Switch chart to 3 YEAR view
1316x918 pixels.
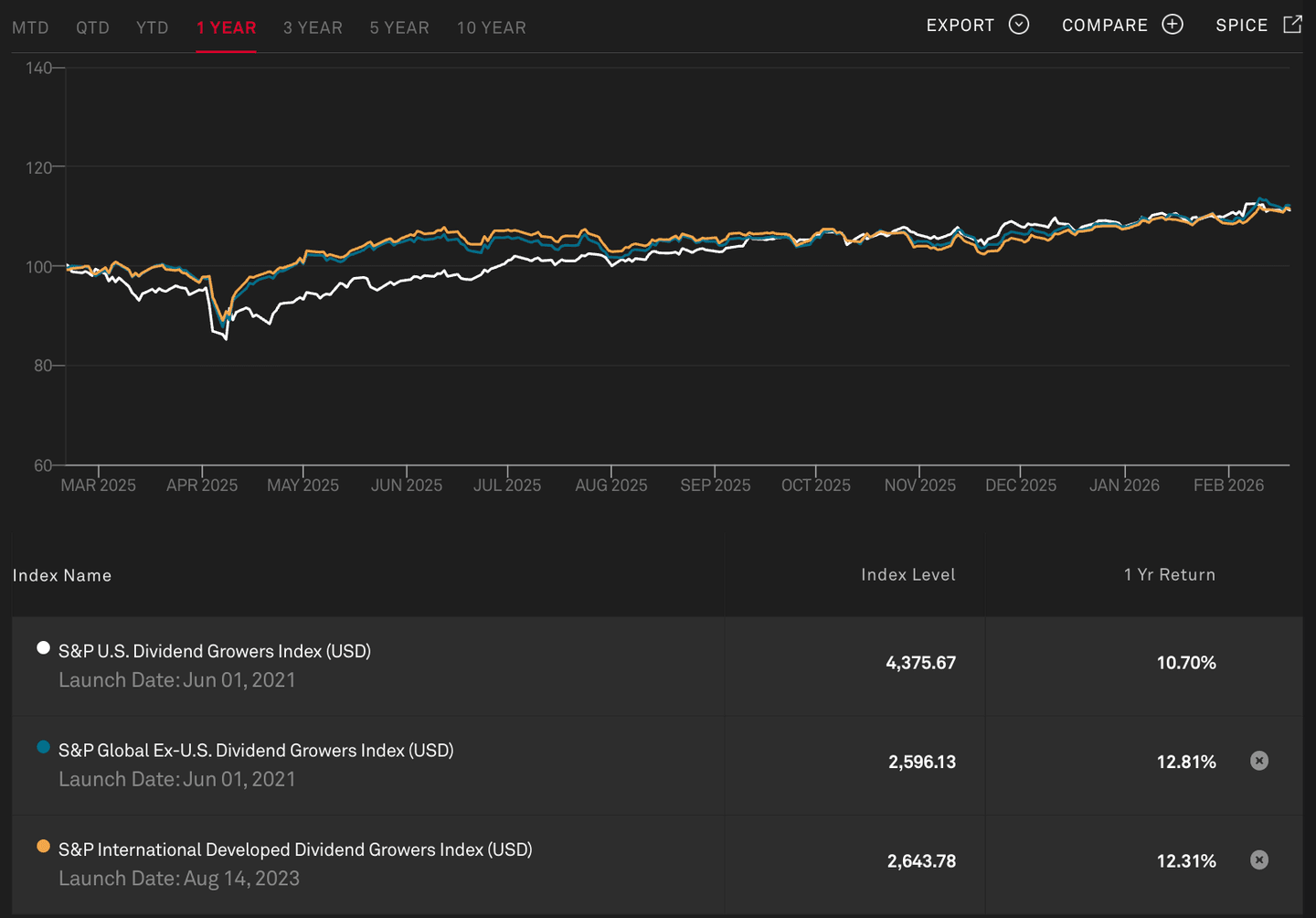pyautogui.click(x=313, y=27)
